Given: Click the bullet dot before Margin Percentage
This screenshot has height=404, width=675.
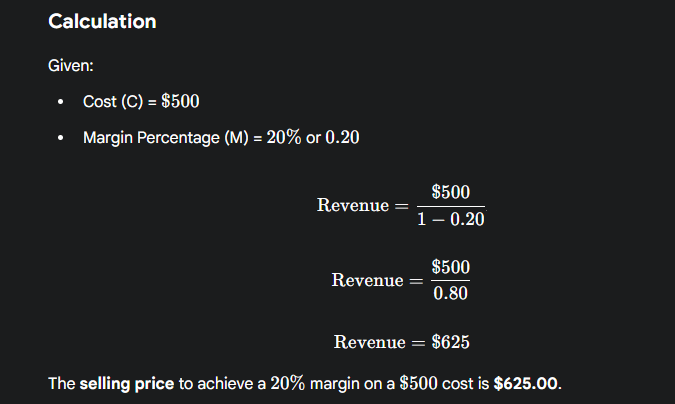Looking at the screenshot, I should 62,137.
